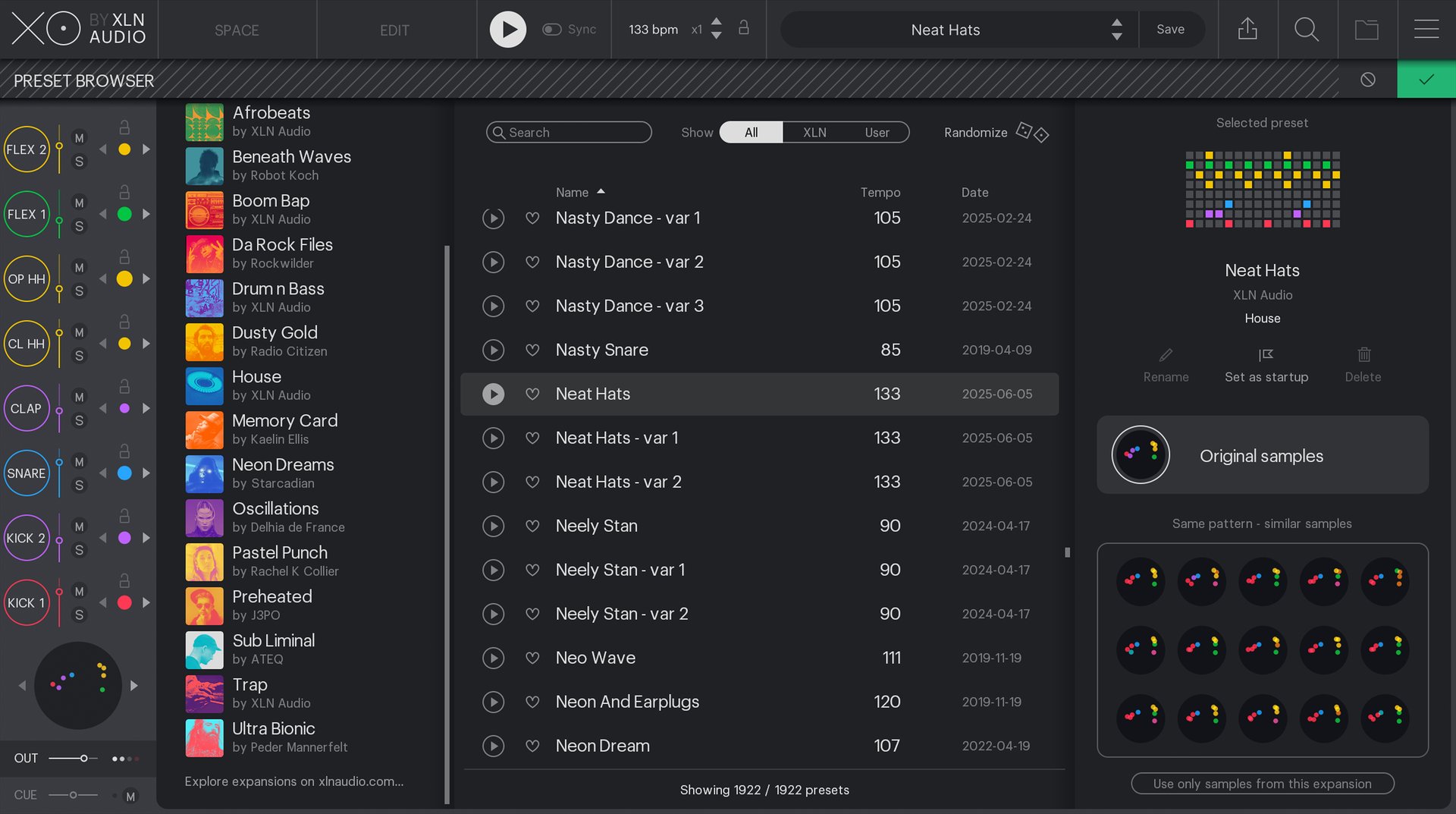
Task: Click next sample arrow on CLAP
Action: [146, 408]
